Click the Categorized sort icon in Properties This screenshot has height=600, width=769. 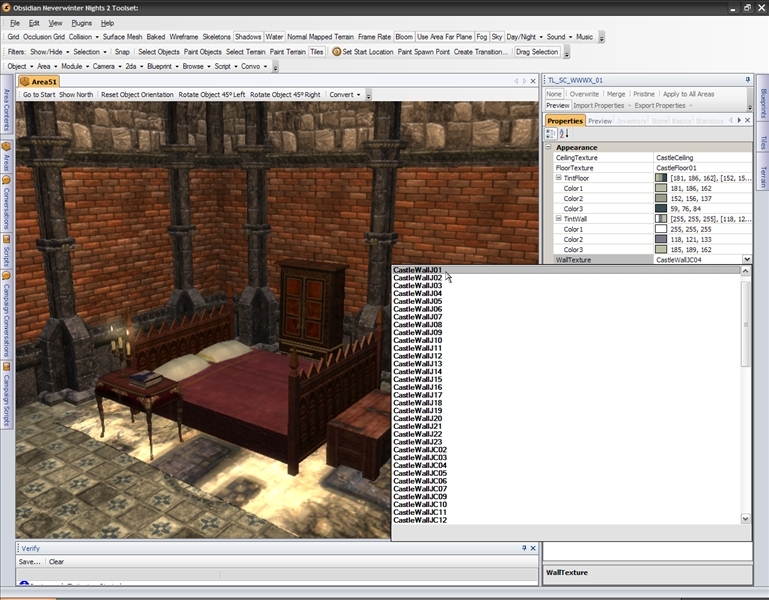[550, 133]
